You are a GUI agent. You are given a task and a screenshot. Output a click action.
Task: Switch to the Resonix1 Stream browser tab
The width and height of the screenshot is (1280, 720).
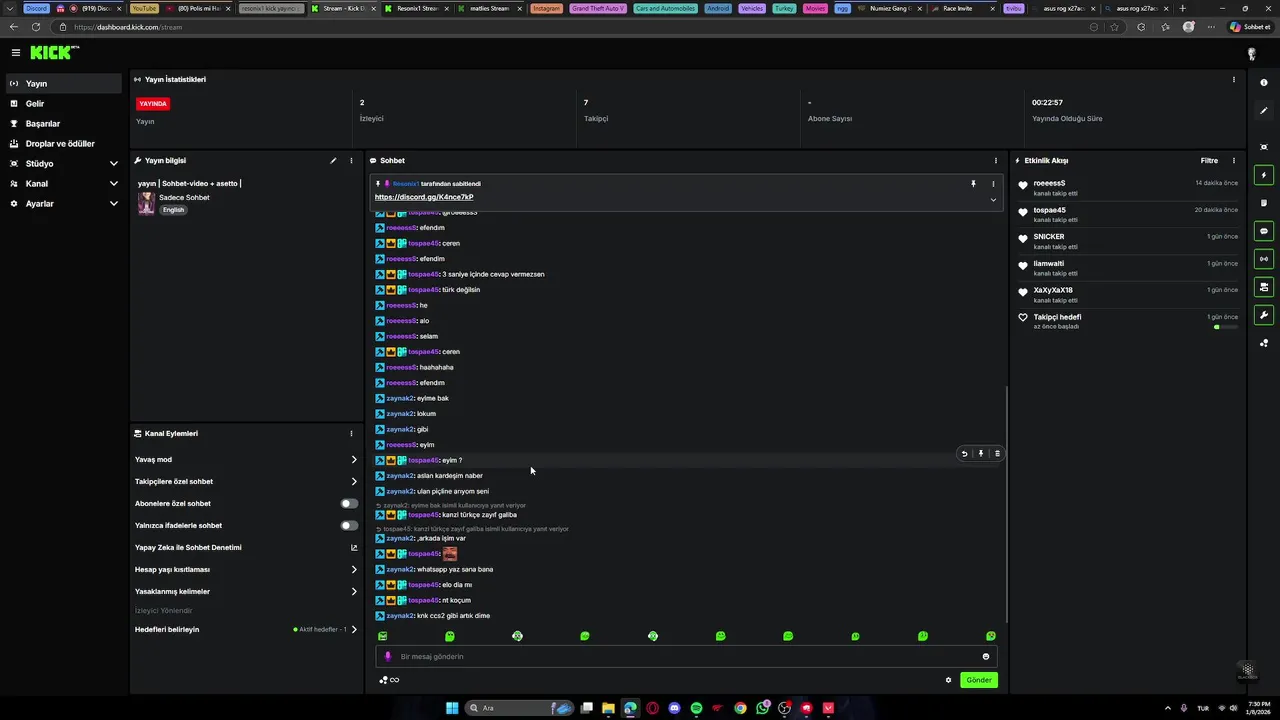point(418,8)
